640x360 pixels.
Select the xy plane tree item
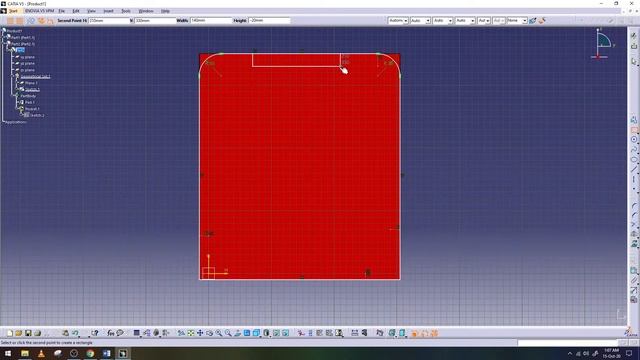pyautogui.click(x=27, y=57)
